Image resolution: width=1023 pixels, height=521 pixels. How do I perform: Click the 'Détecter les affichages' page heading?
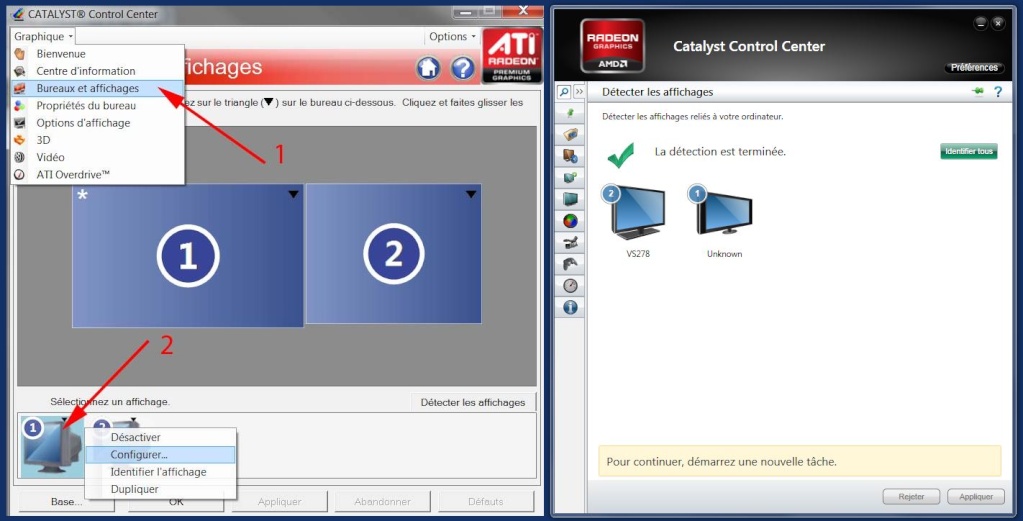pos(658,92)
